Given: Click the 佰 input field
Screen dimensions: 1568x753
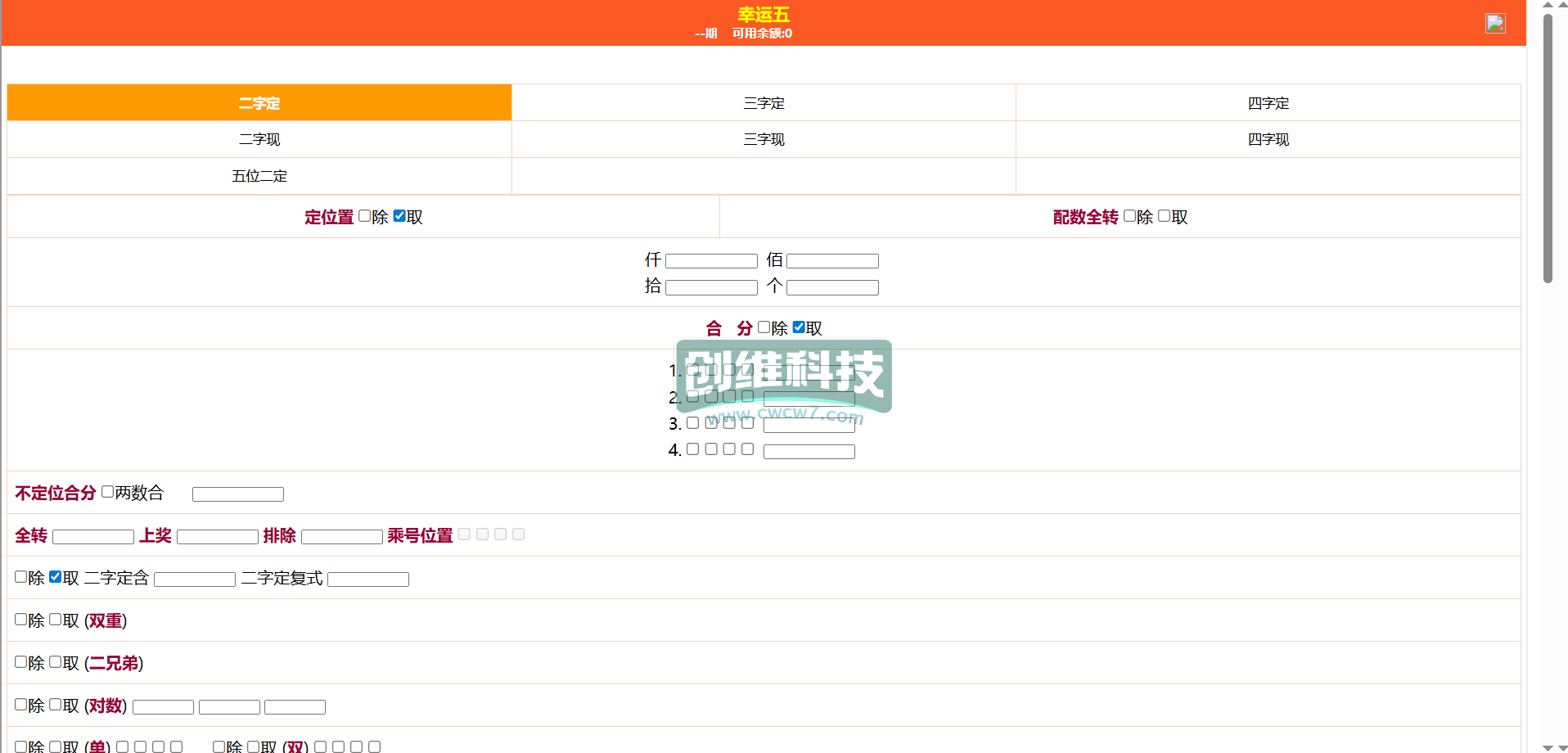Looking at the screenshot, I should click(x=832, y=261).
